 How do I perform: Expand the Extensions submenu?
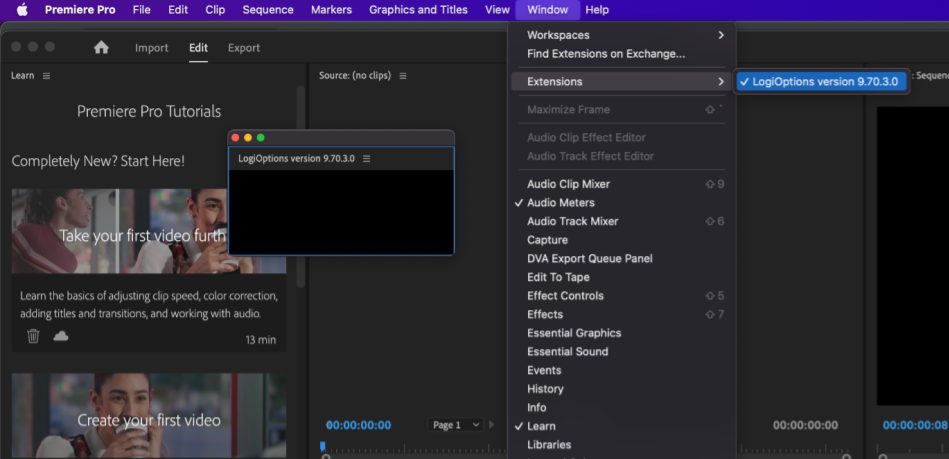(x=622, y=82)
